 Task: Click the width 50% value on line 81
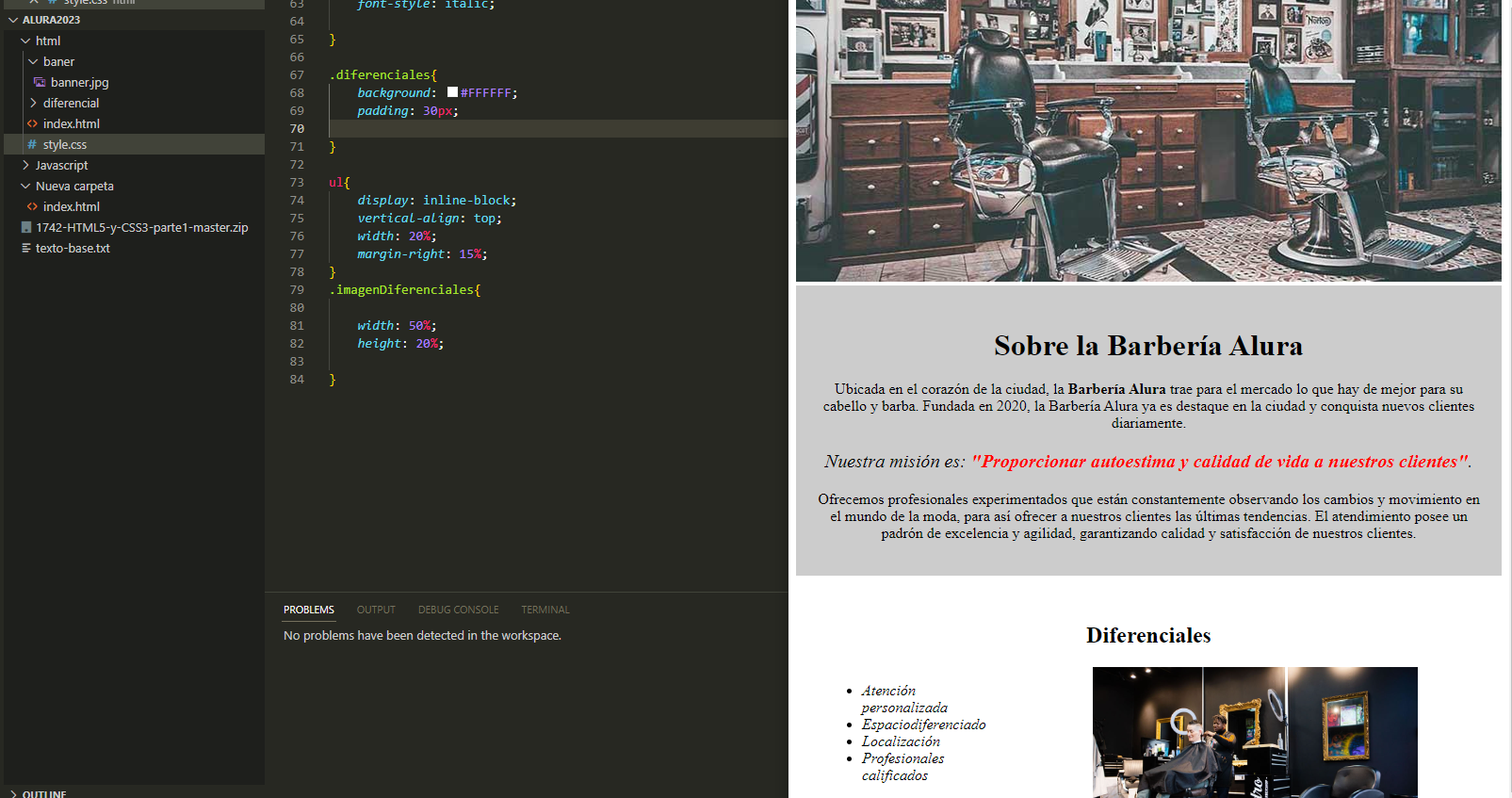[419, 325]
